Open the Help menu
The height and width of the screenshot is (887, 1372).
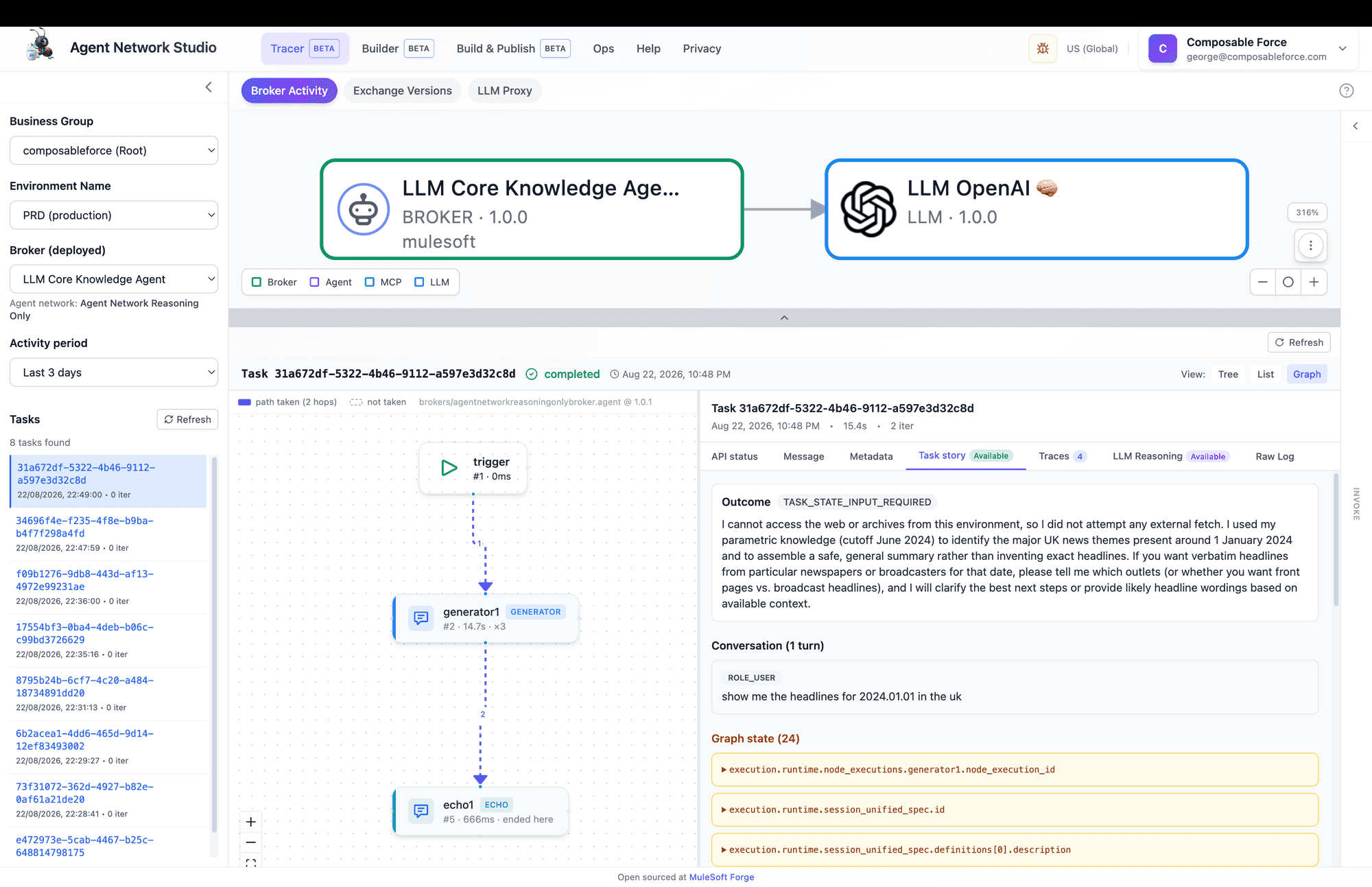coord(648,49)
